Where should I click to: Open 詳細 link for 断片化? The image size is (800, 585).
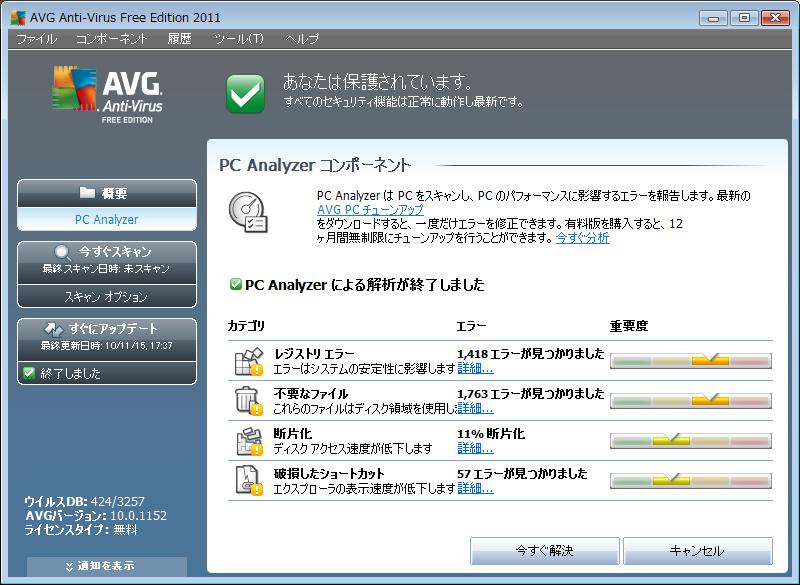(475, 448)
